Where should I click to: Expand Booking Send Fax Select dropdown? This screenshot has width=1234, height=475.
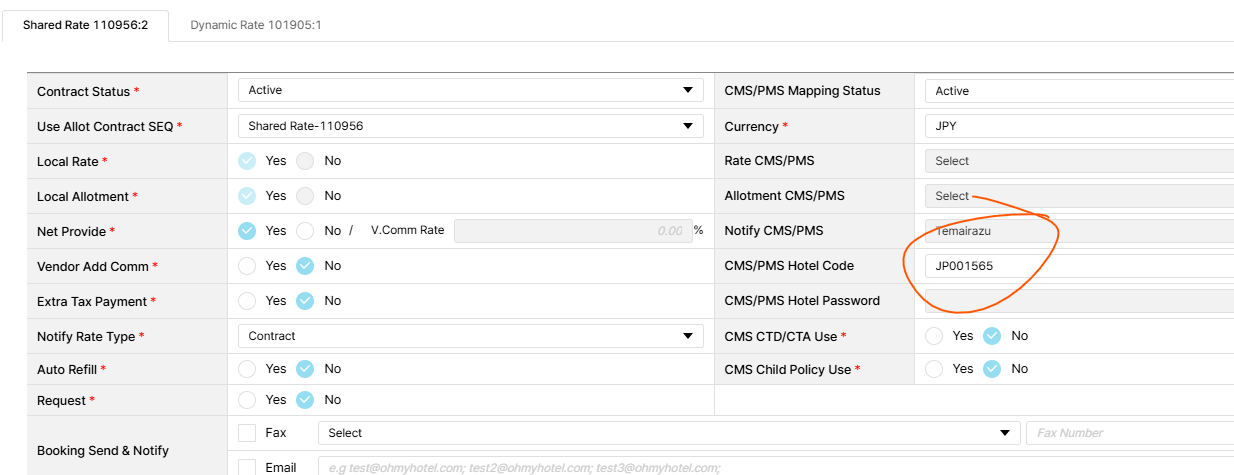coord(1005,433)
